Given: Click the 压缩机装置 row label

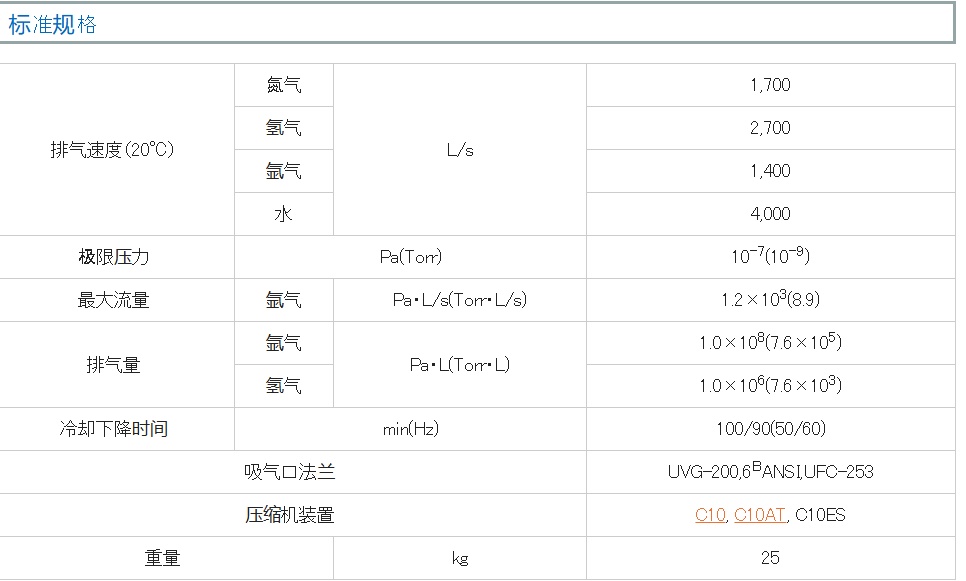Looking at the screenshot, I should 290,515.
